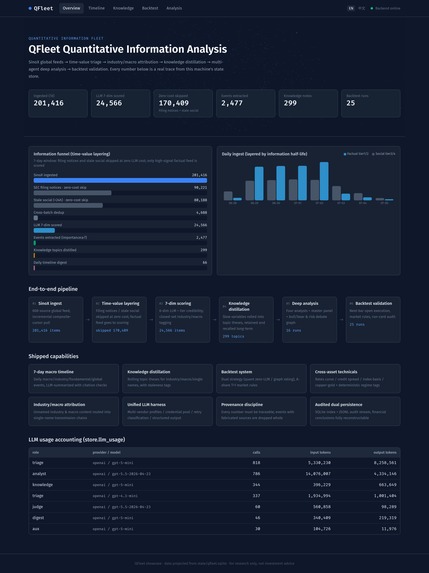Toggle the gray Social legend swatch

pos(373,154)
